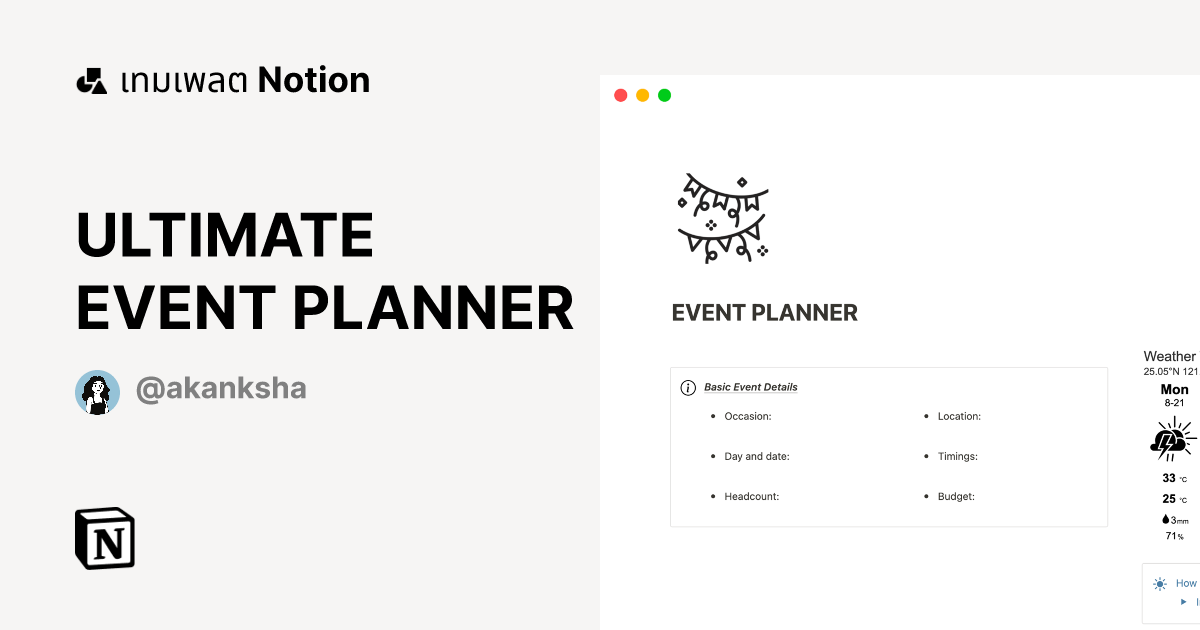Screen dimensions: 1200x630
Task: Click the sun icon next to How
Action: pyautogui.click(x=1159, y=583)
